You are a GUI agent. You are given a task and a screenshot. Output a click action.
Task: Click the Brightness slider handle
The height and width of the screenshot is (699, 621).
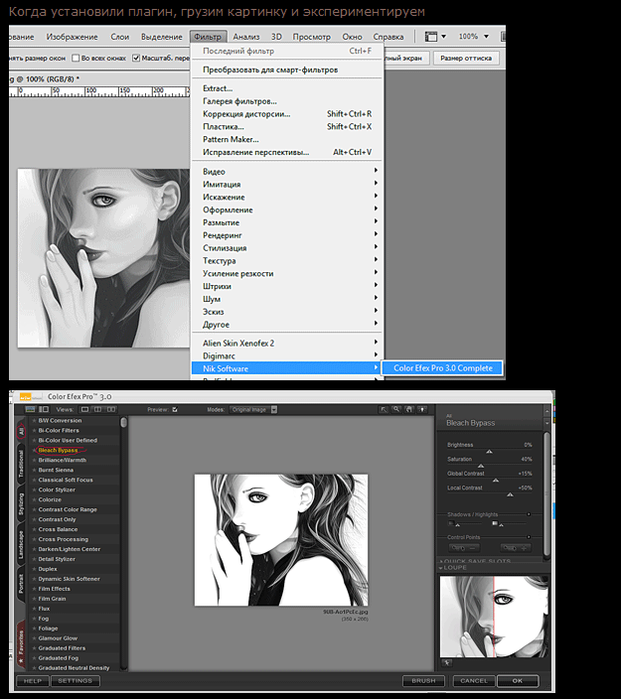489,452
